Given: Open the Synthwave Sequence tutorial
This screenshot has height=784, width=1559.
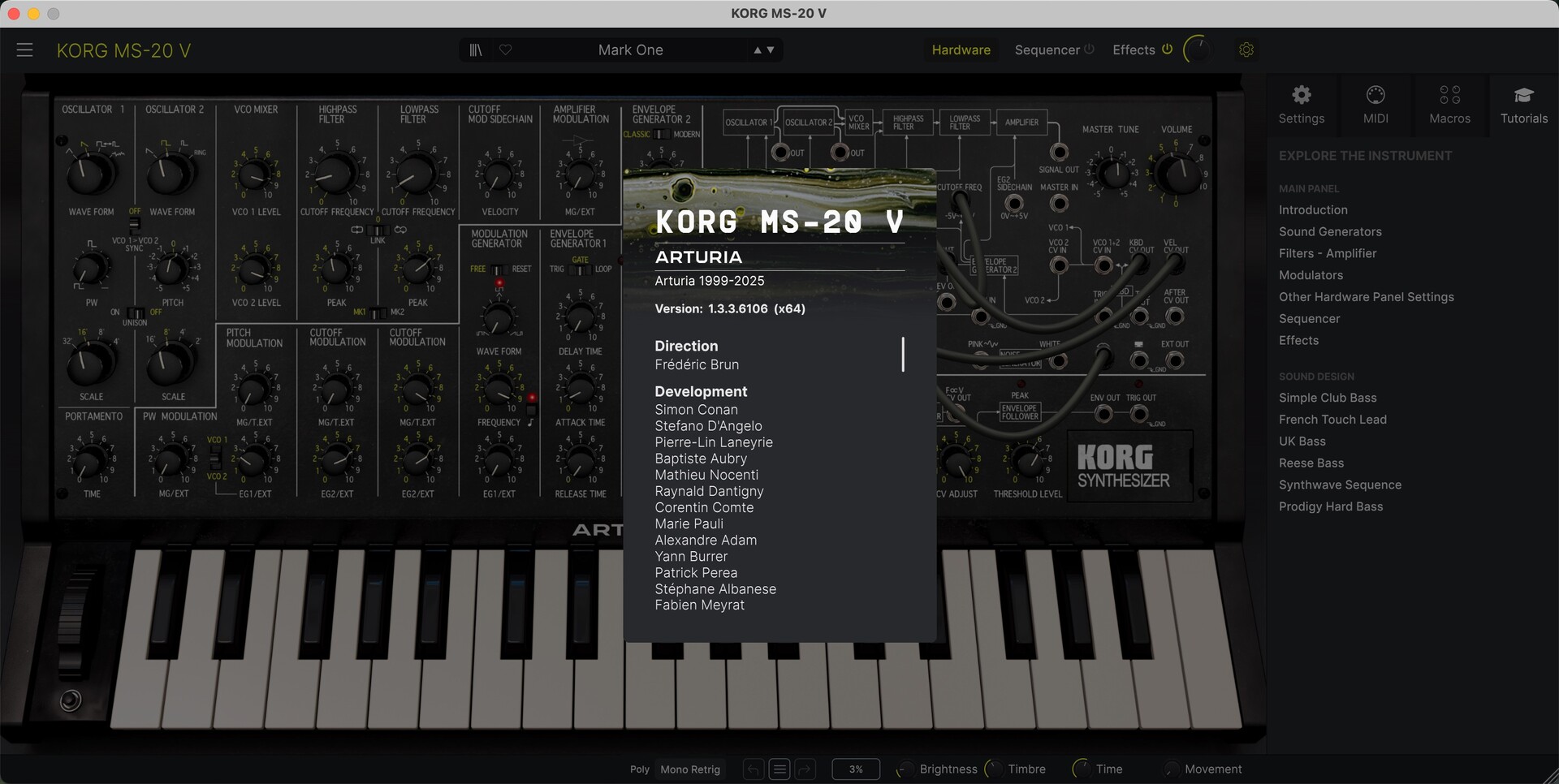Looking at the screenshot, I should coord(1340,485).
